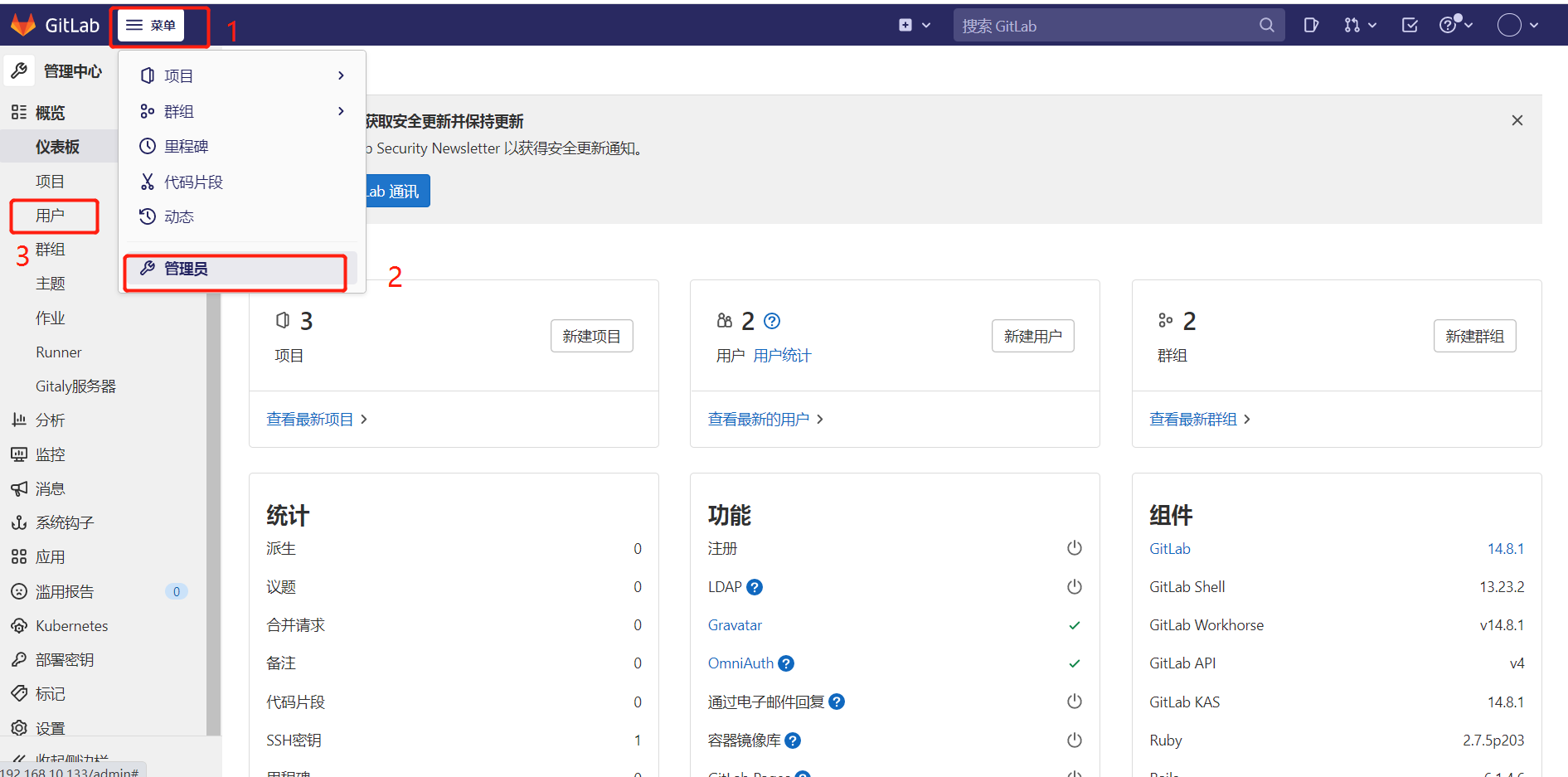Viewport: 1568px width, 777px height.
Task: Click the 注册 power status icon
Action: (1075, 548)
